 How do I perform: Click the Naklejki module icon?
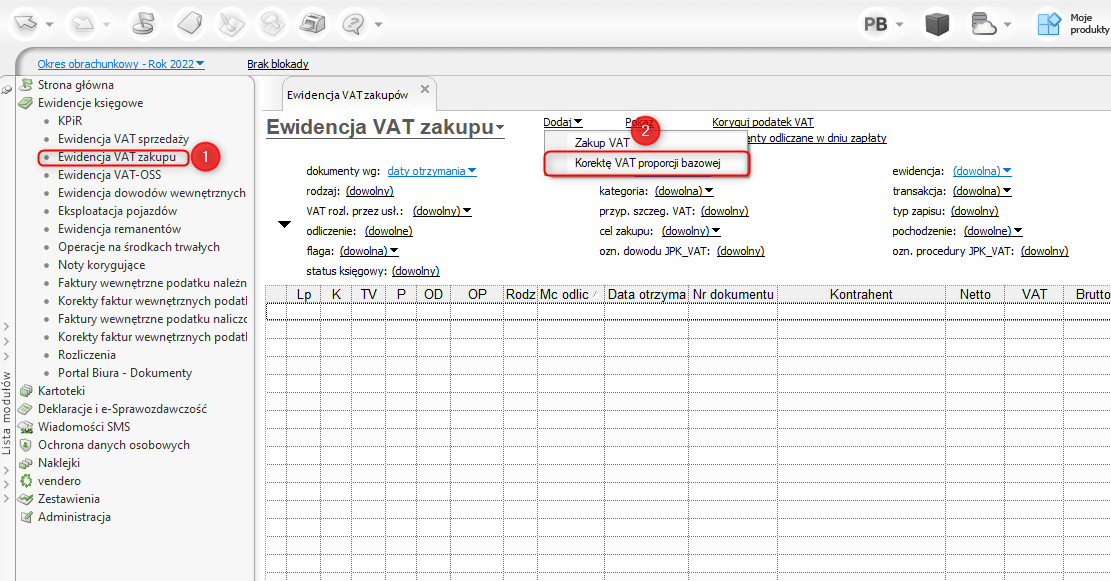point(26,463)
